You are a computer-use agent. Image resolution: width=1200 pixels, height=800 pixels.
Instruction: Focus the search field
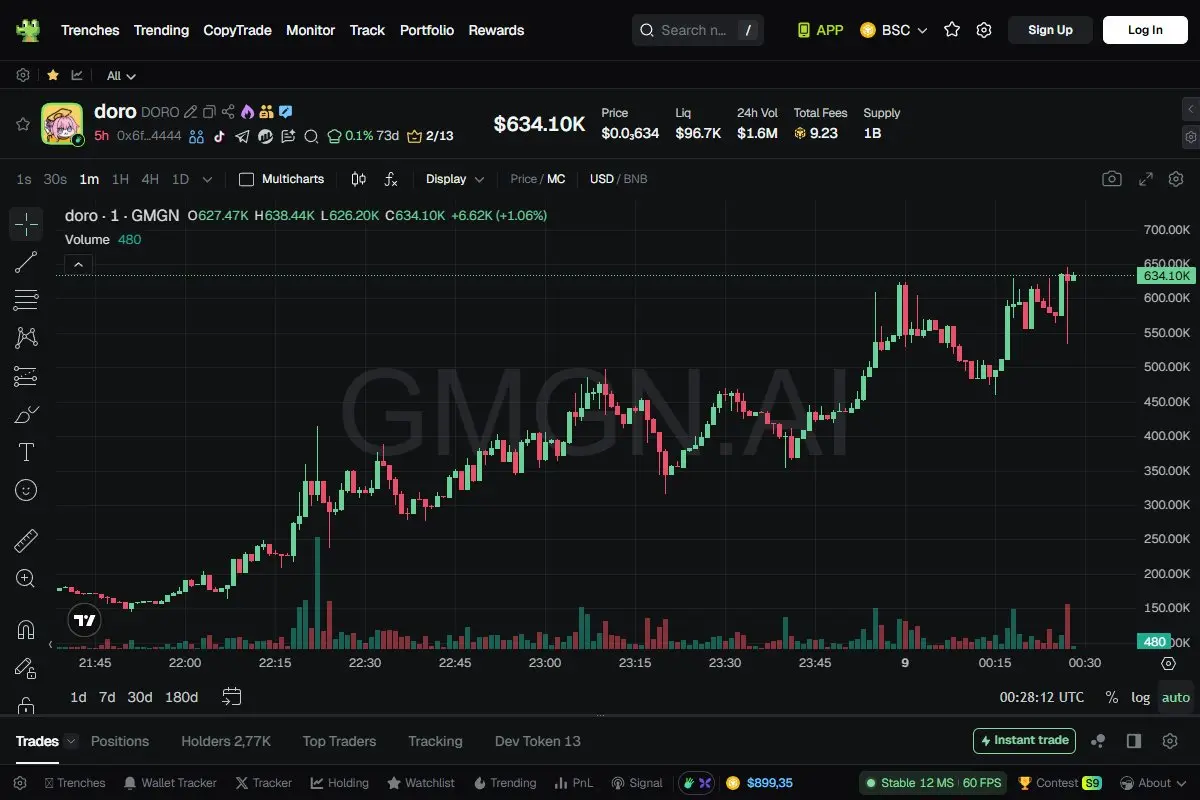tap(698, 30)
